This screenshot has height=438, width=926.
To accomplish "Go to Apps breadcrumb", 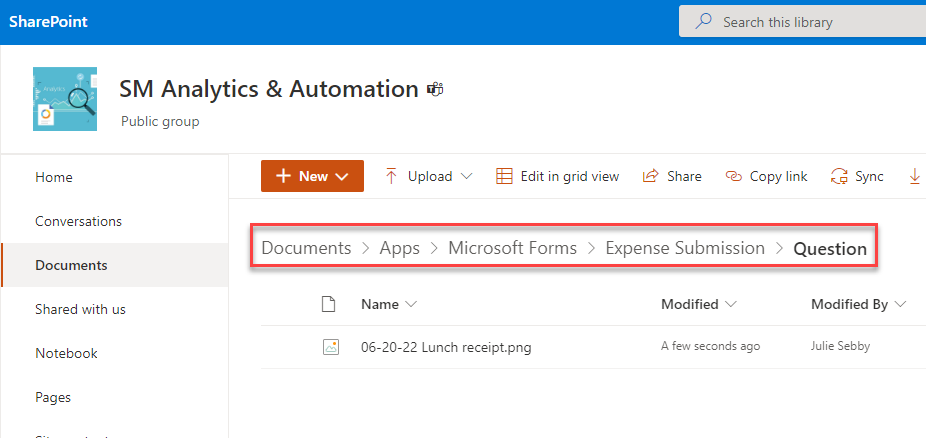I will [x=400, y=248].
